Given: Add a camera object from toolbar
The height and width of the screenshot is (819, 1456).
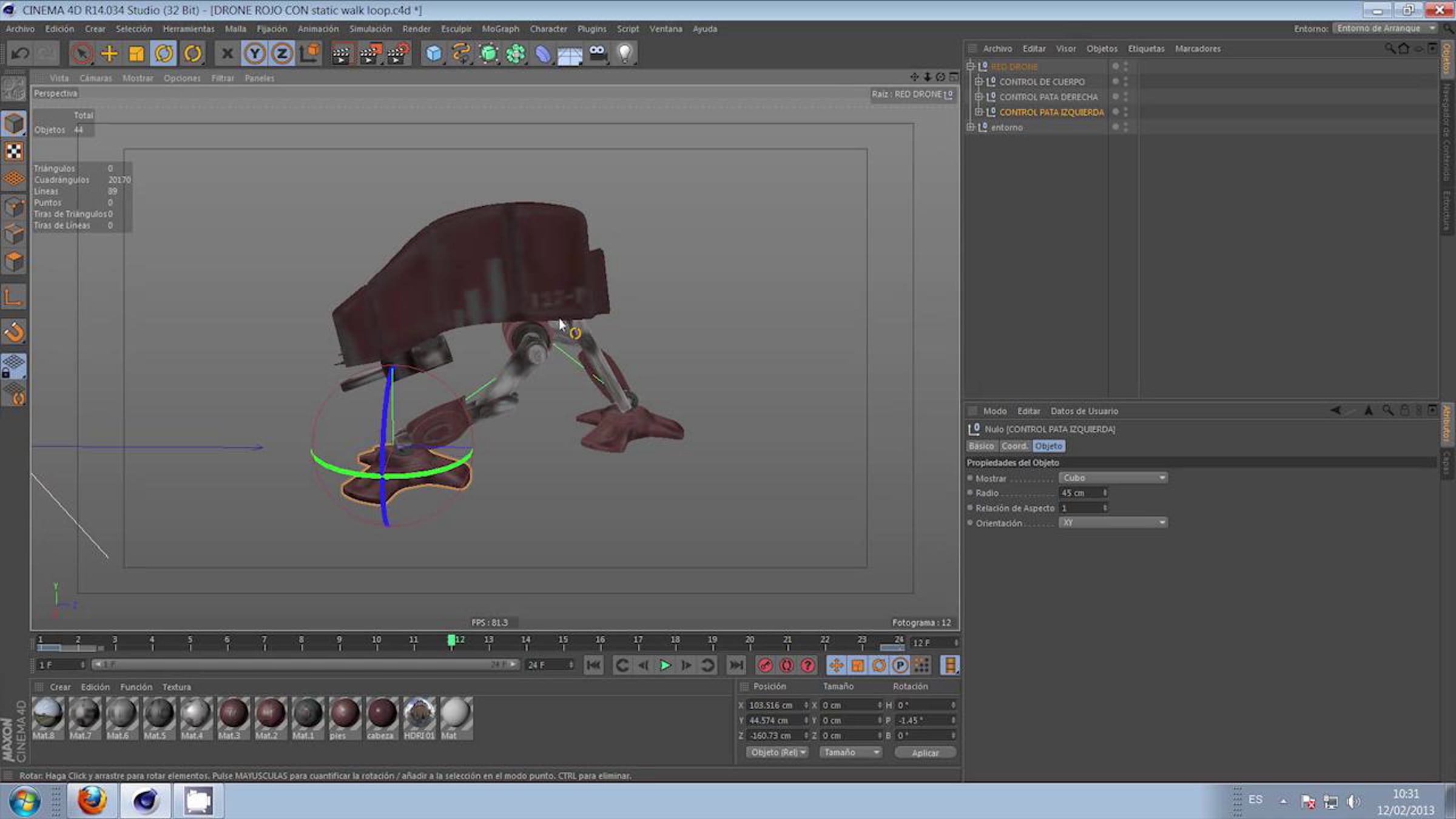Looking at the screenshot, I should [598, 54].
